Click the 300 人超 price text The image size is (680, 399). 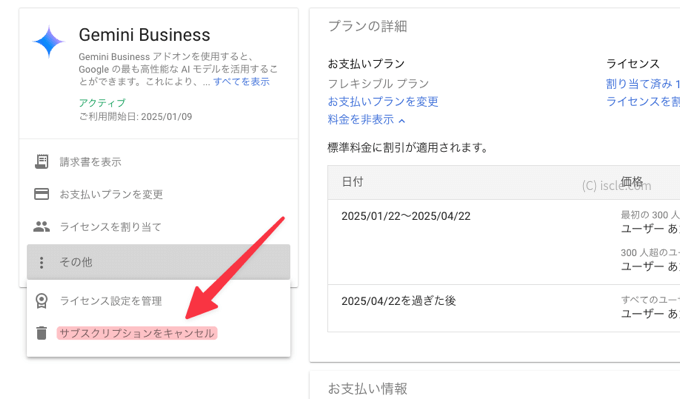(650, 252)
